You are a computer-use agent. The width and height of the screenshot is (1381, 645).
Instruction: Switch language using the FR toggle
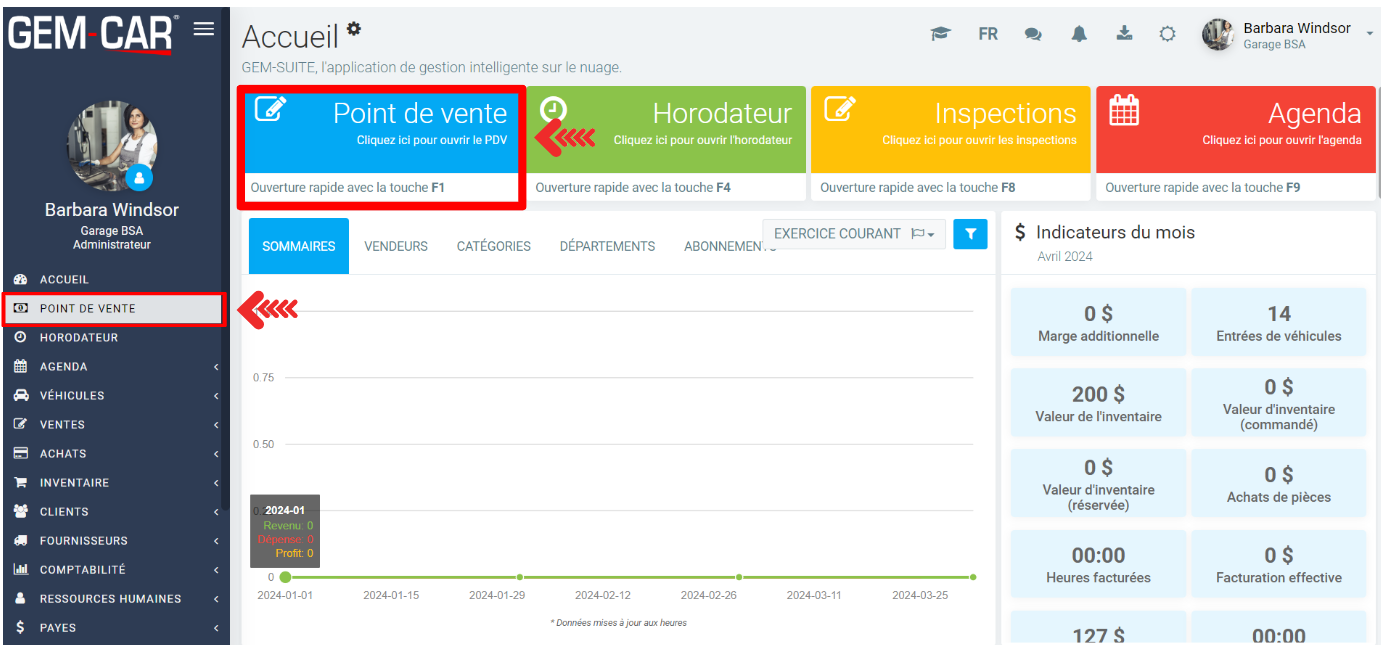[x=988, y=34]
